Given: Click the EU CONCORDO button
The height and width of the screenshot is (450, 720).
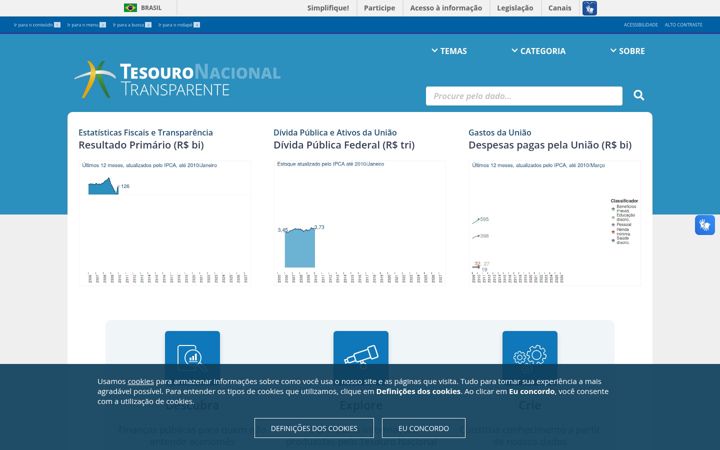Looking at the screenshot, I should (423, 428).
